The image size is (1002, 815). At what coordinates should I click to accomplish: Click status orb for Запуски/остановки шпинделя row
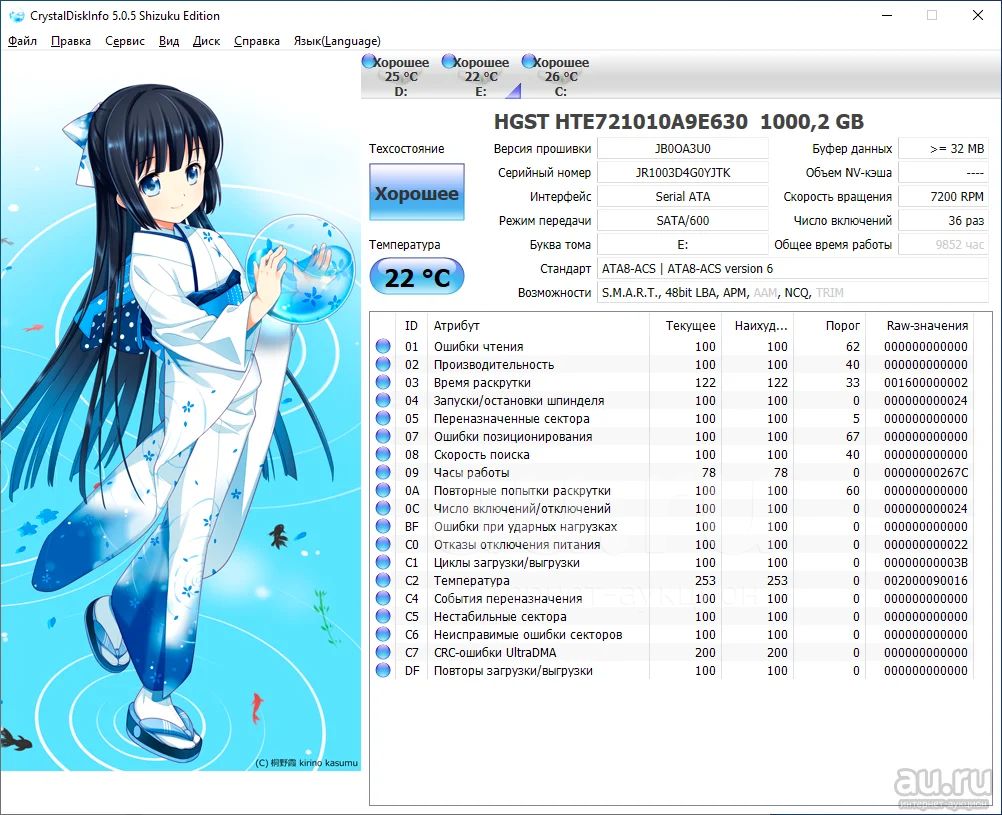[383, 400]
